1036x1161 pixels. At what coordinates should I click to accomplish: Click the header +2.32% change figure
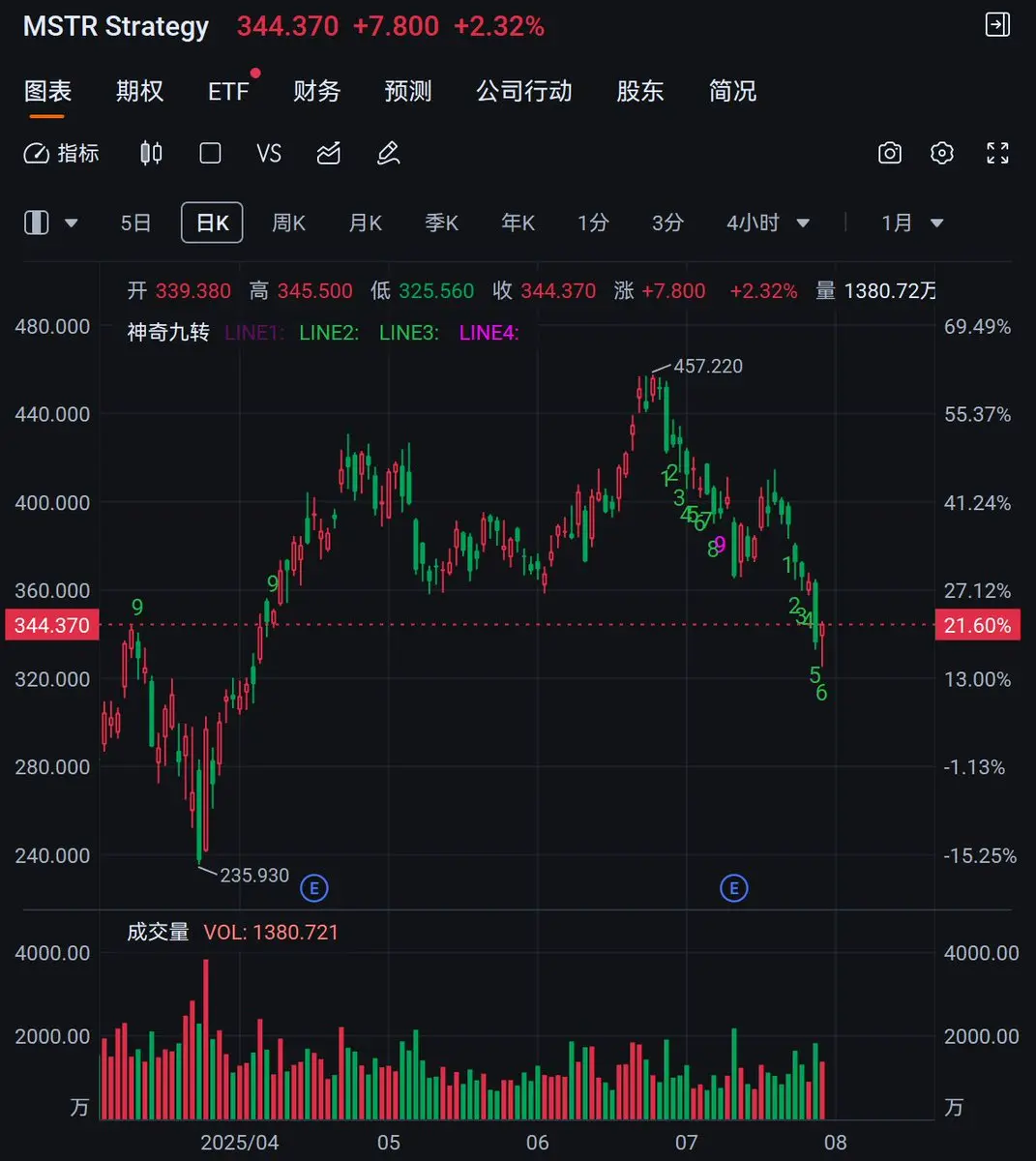499,26
